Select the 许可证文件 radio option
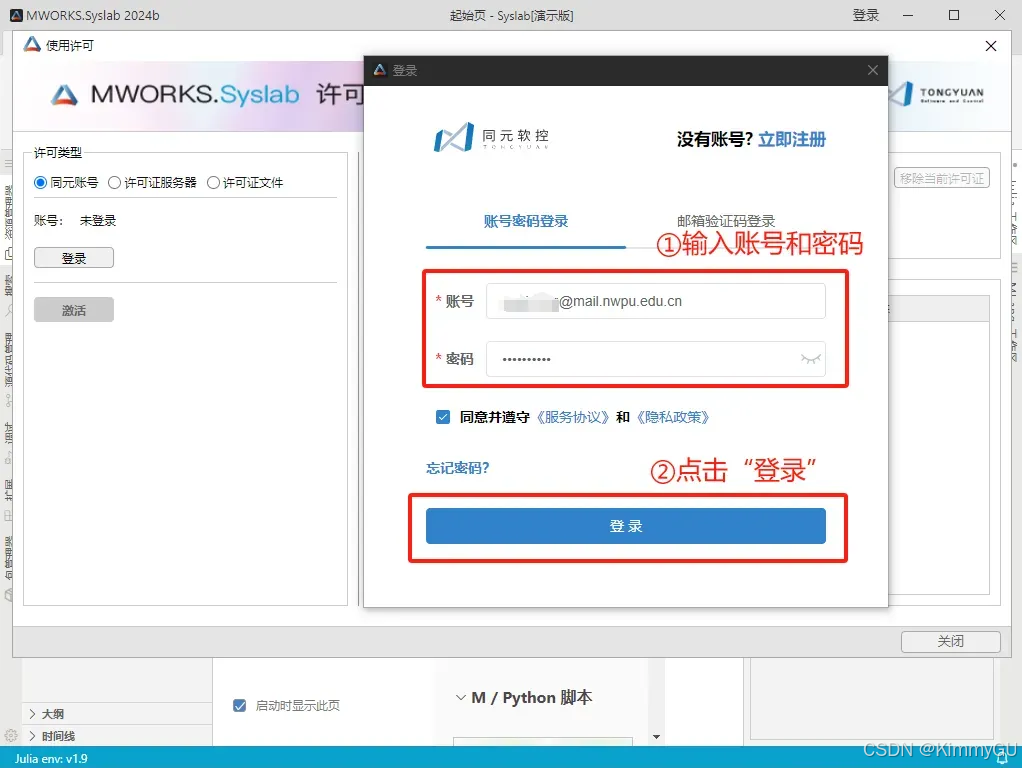Image resolution: width=1022 pixels, height=768 pixels. [x=213, y=183]
